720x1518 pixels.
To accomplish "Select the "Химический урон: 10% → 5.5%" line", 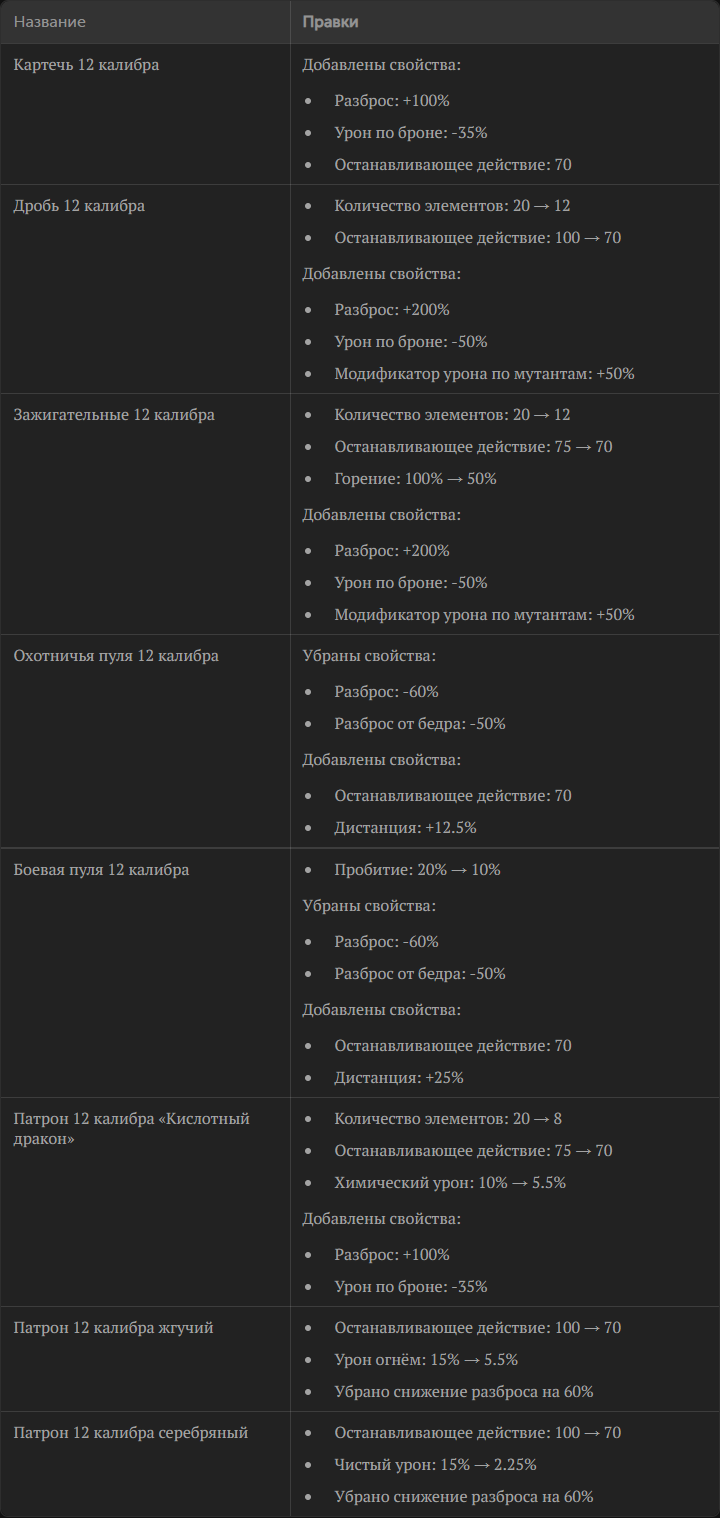I will [x=450, y=1183].
